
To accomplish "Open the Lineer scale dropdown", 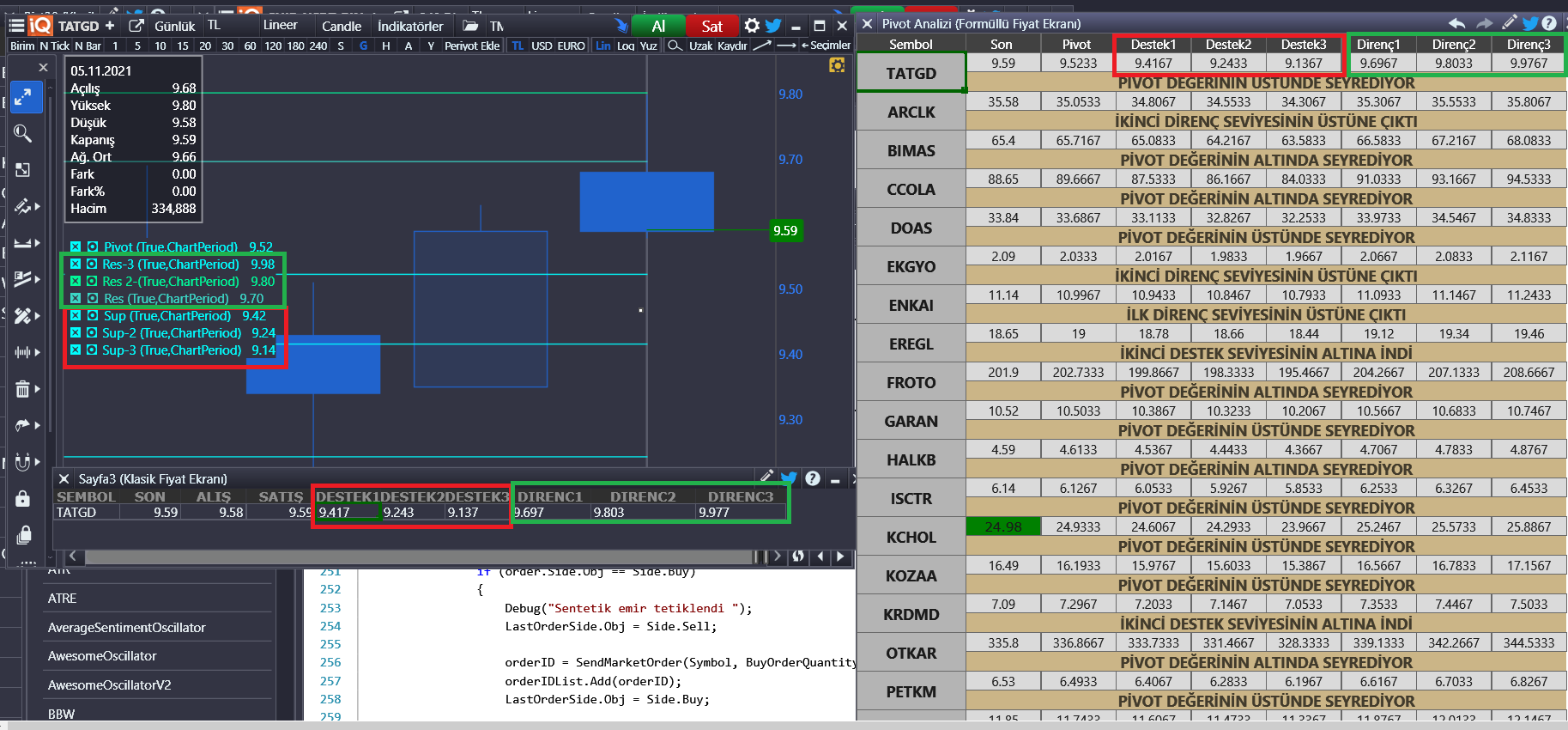I will click(280, 26).
